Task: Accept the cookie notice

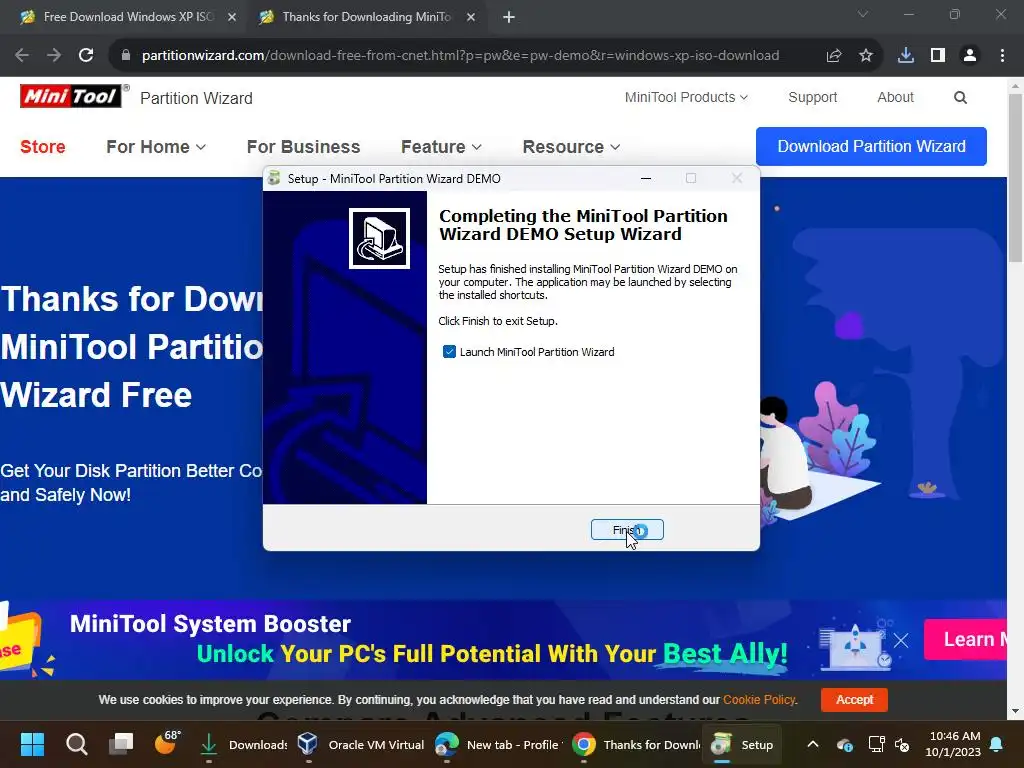Action: tap(854, 699)
